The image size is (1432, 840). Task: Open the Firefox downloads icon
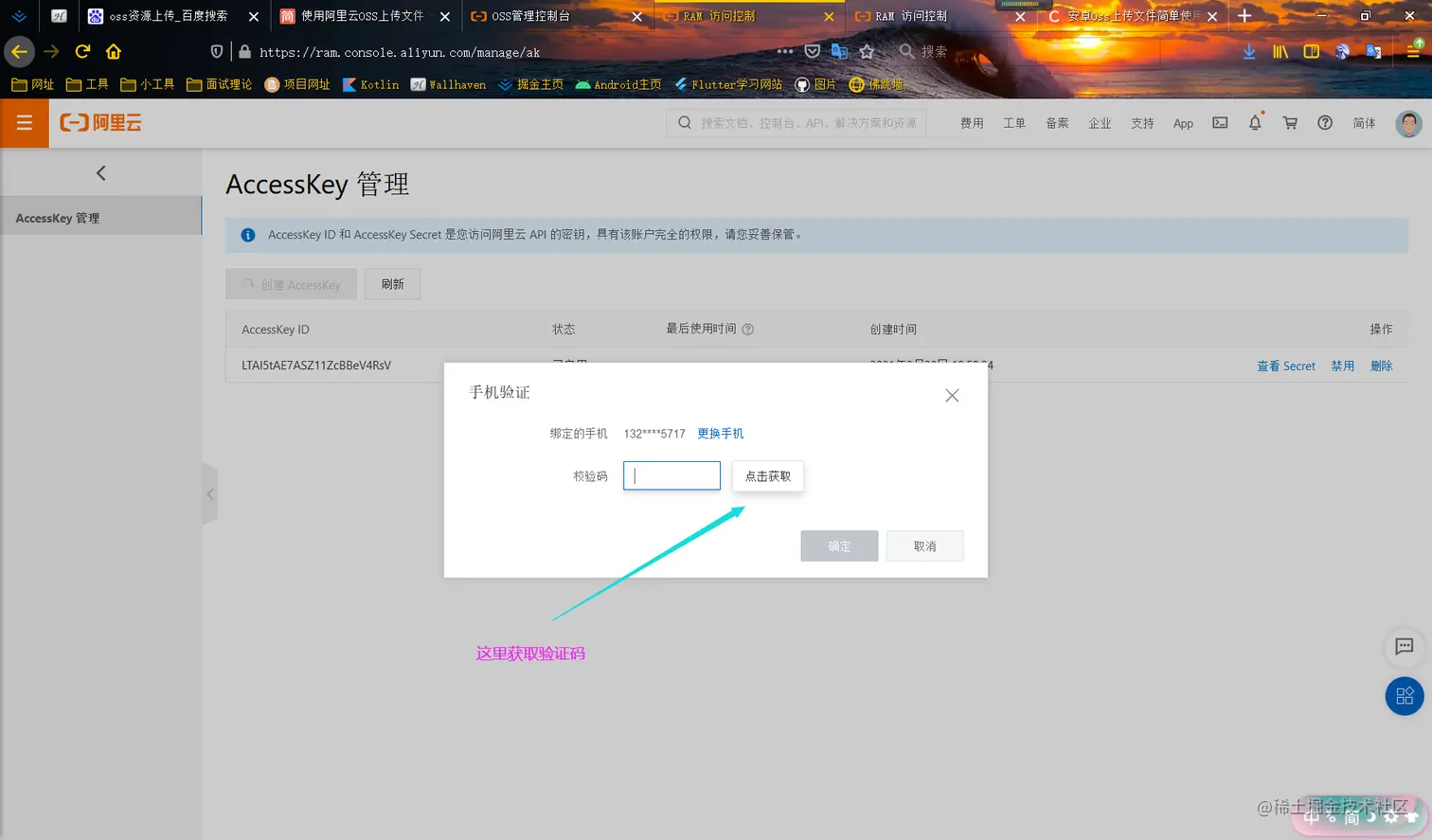[1248, 51]
